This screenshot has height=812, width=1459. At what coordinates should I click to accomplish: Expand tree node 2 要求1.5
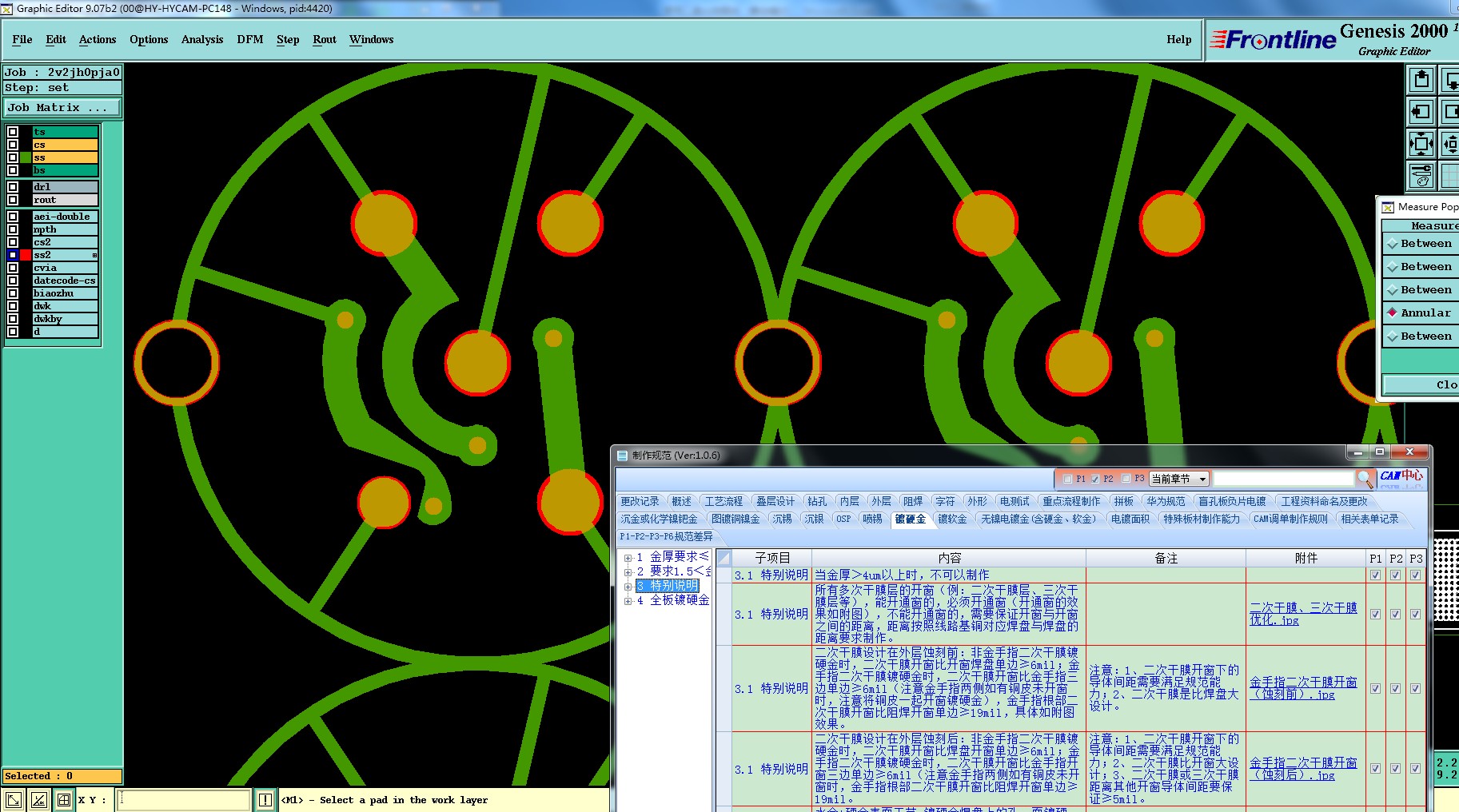[x=628, y=572]
